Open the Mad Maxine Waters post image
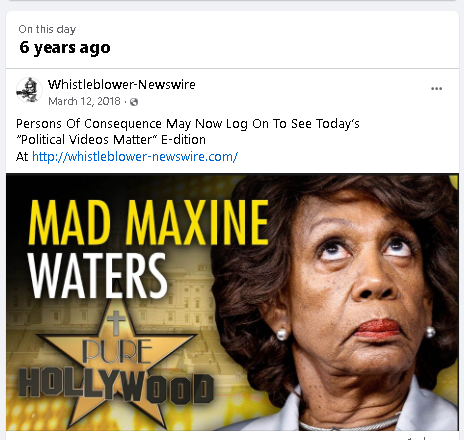Viewport: 464px width, 440px height. click(232, 302)
